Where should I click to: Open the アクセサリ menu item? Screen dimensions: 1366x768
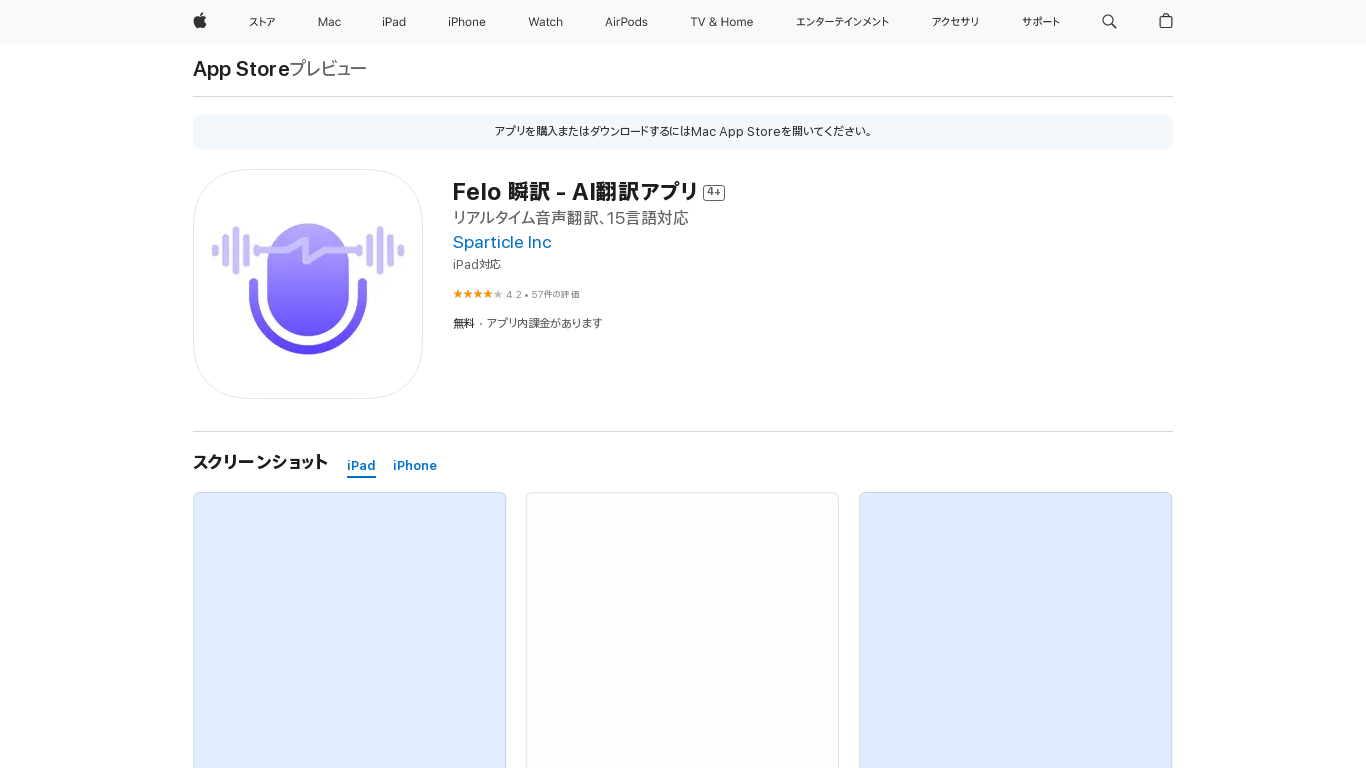coord(956,22)
